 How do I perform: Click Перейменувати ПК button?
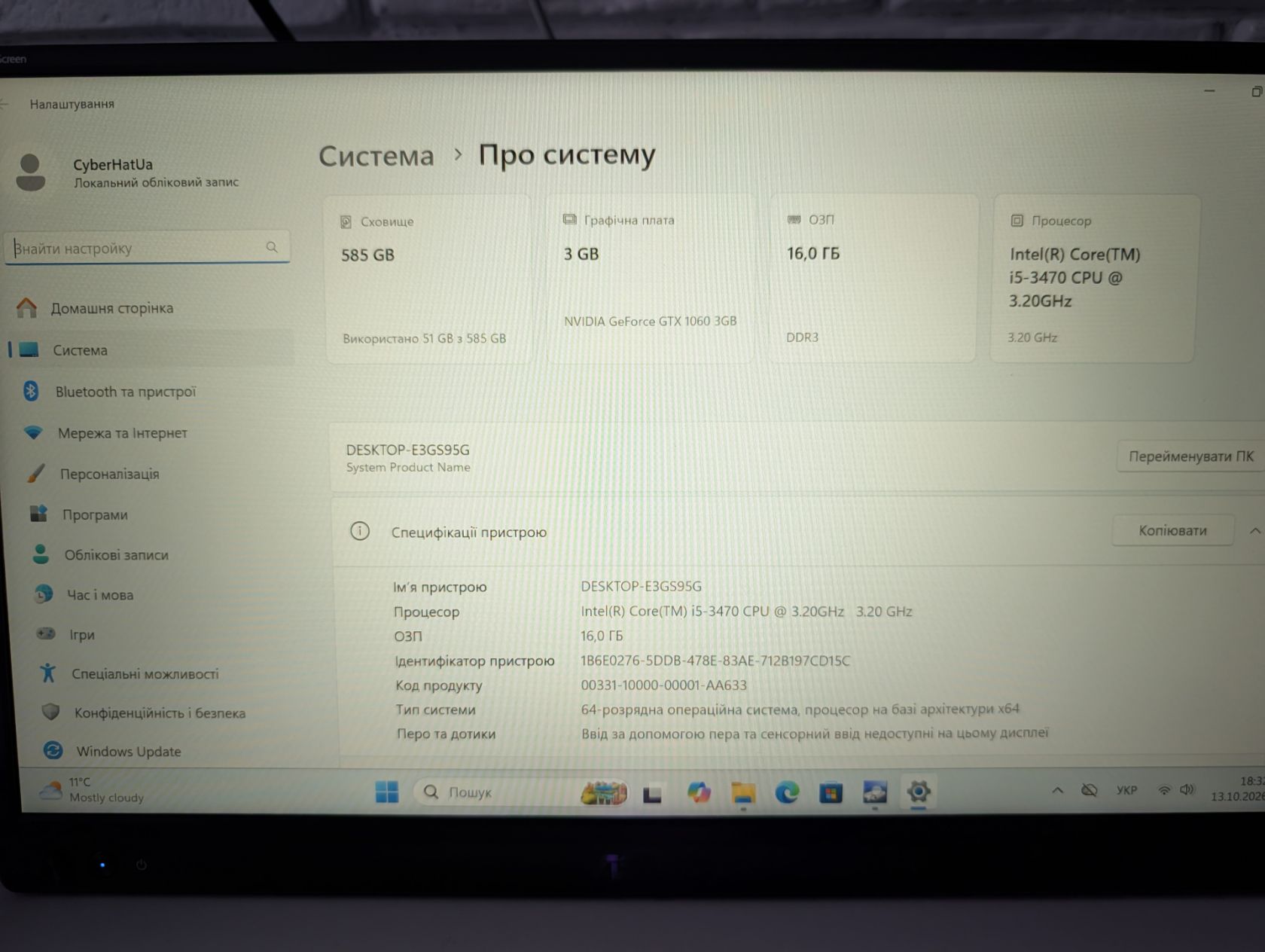[x=1190, y=456]
